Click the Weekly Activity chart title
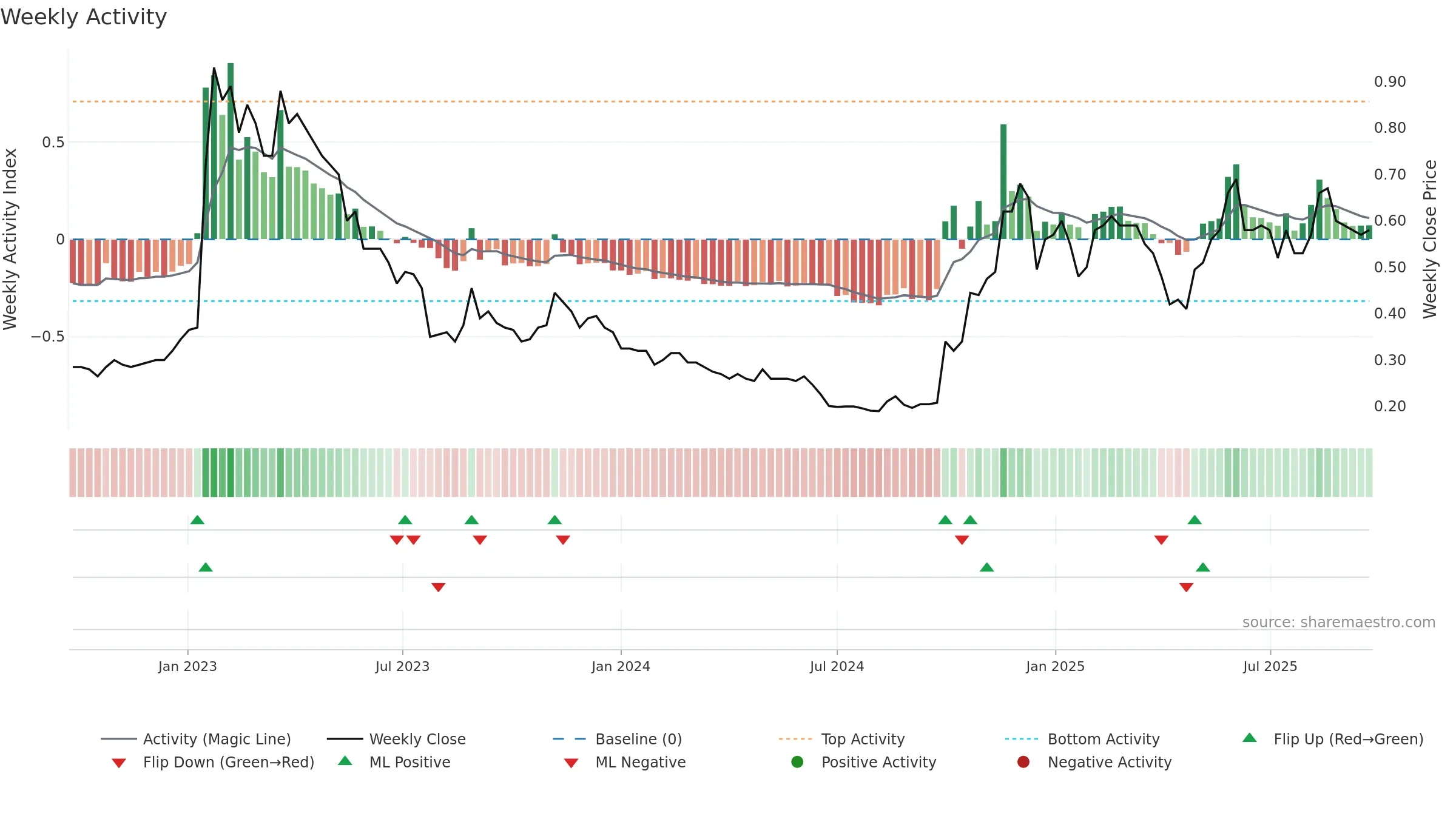 pos(84,17)
